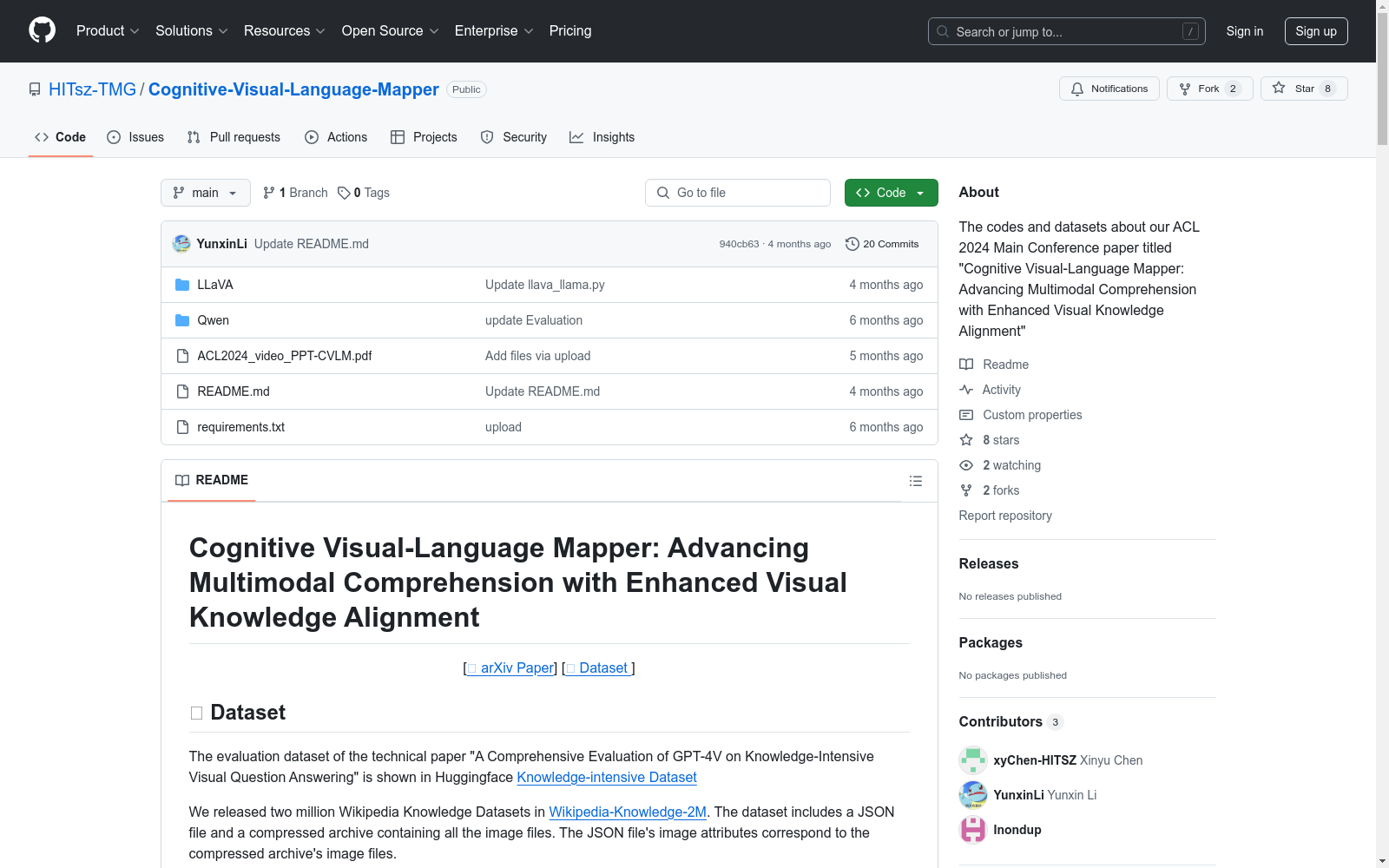Open the Pricing page
This screenshot has height=868, width=1389.
(x=570, y=30)
